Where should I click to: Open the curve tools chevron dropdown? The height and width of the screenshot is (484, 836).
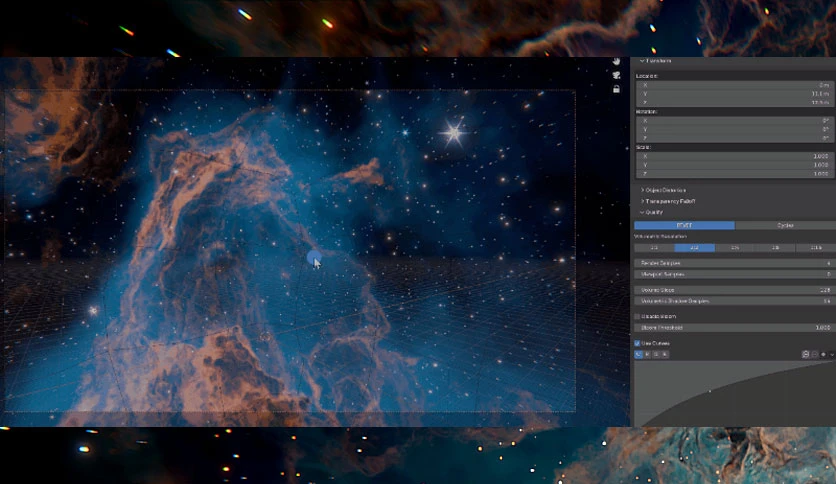pos(832,354)
